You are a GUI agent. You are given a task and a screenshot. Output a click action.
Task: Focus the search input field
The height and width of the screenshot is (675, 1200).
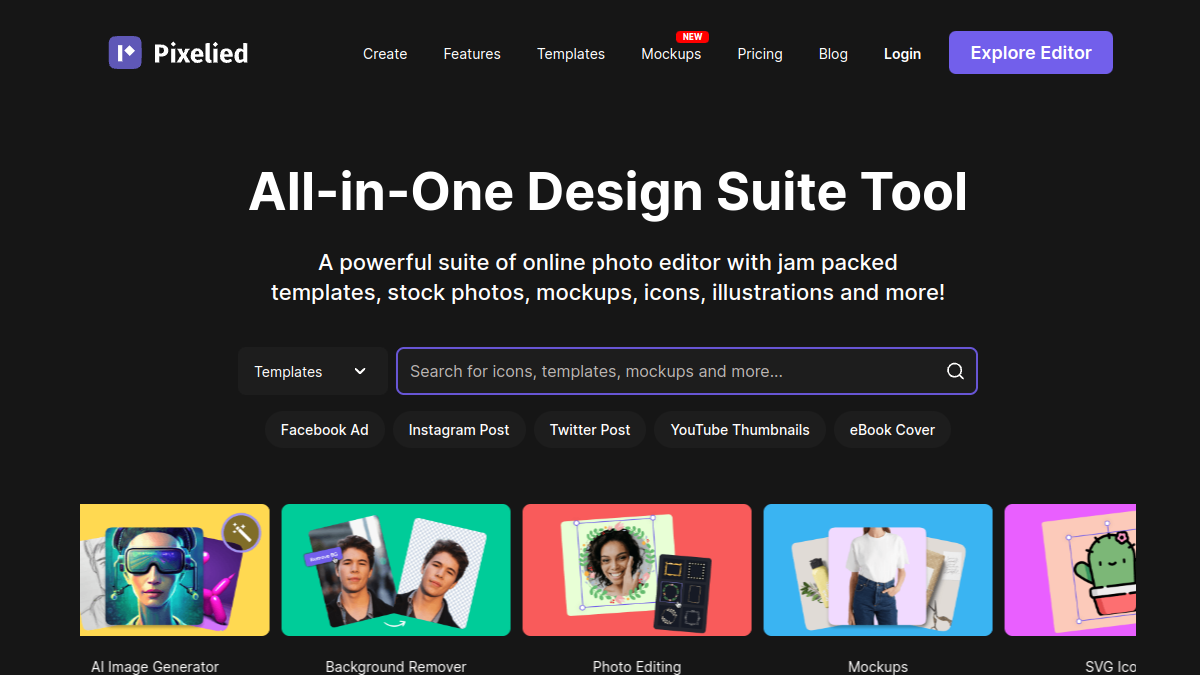click(687, 371)
